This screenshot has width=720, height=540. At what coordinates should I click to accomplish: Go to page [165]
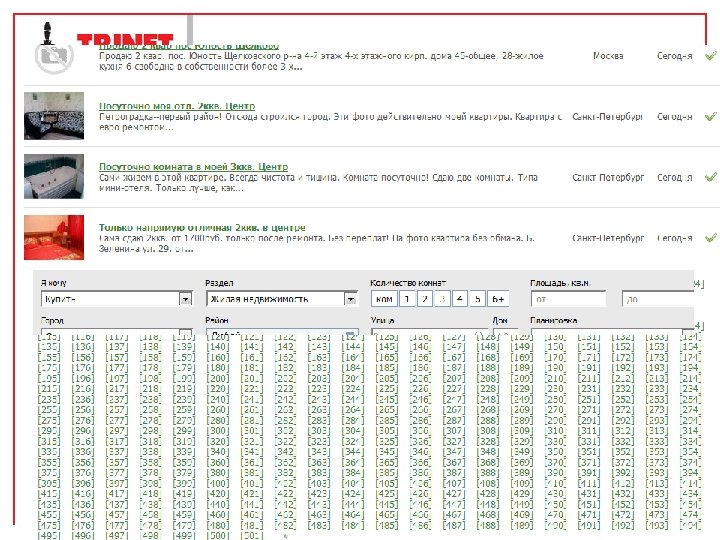tap(387, 357)
